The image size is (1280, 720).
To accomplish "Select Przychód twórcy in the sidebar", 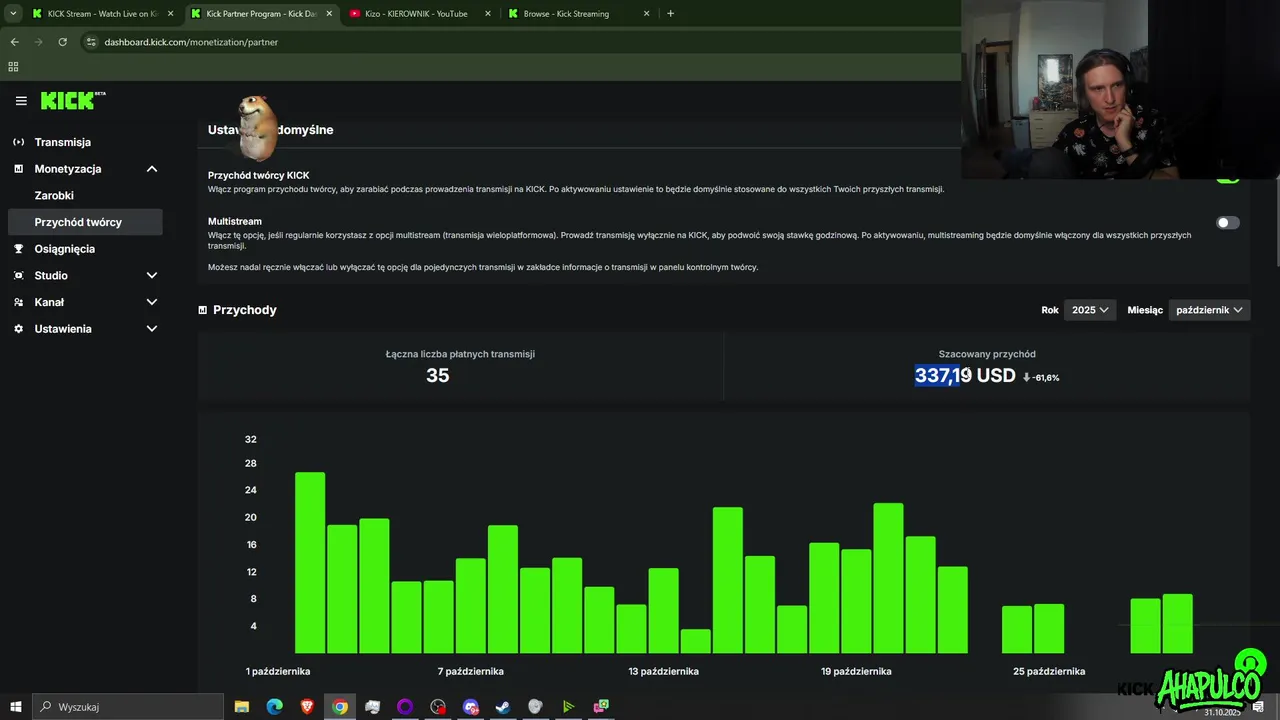I will [84, 222].
